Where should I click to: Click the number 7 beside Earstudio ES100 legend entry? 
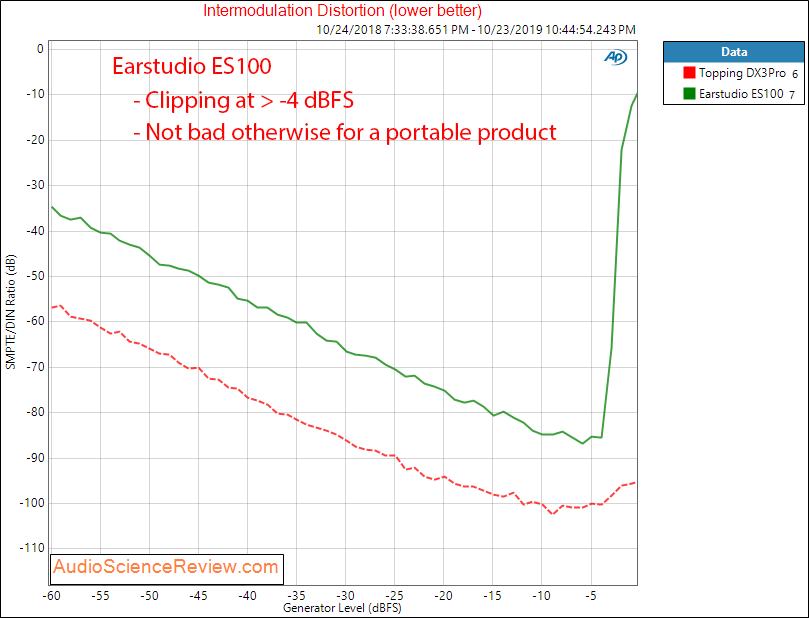click(792, 95)
